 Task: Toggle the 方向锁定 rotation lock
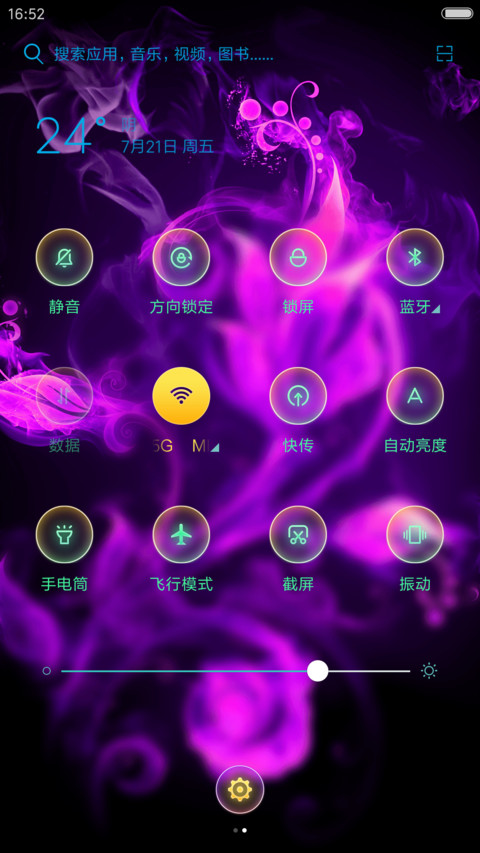[181, 257]
